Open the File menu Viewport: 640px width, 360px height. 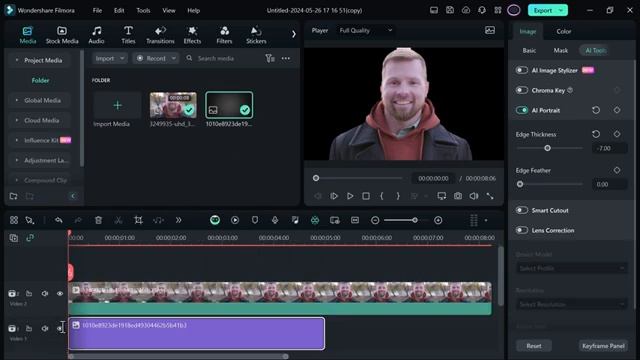pos(97,11)
